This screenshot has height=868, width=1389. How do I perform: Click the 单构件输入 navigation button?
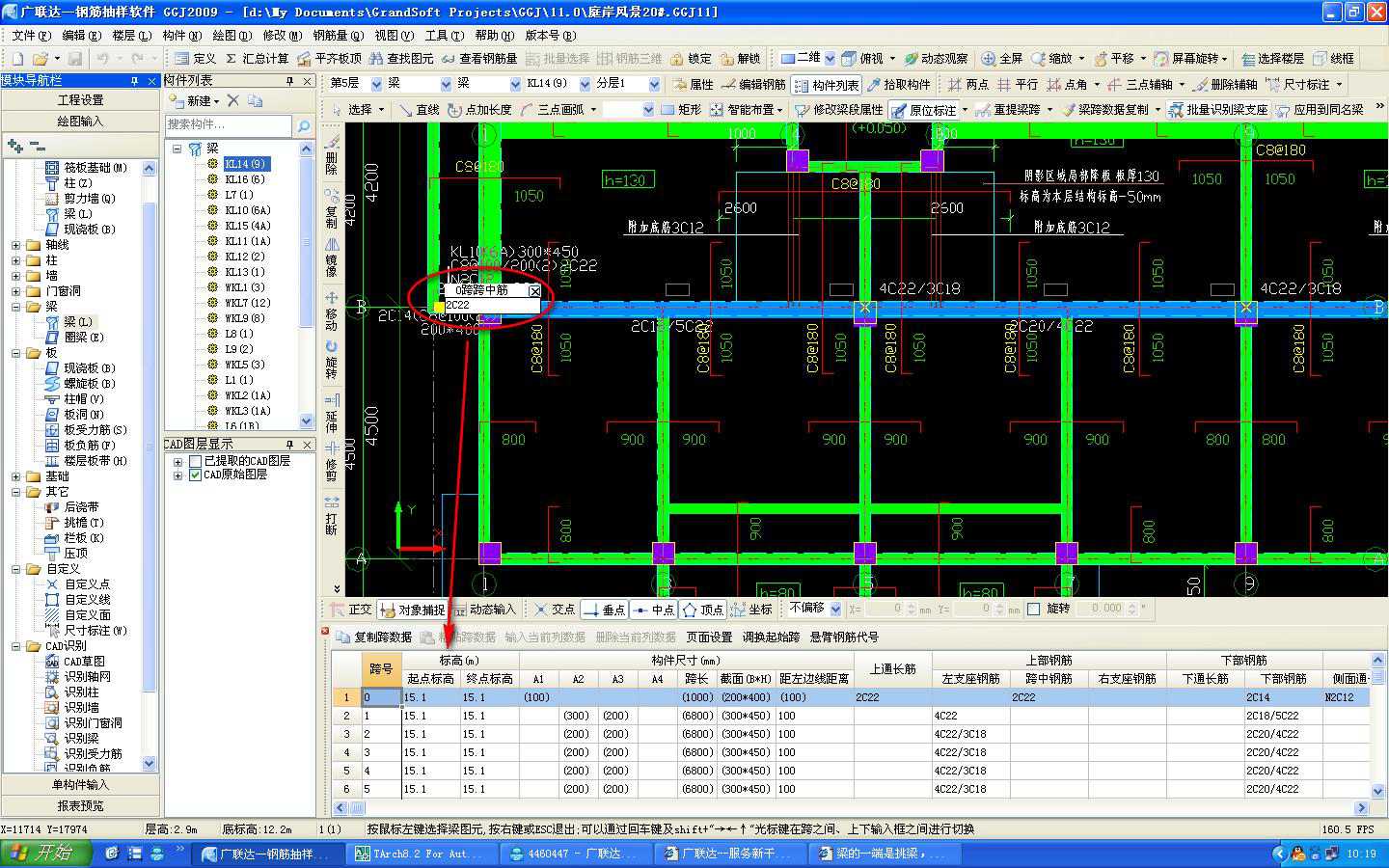[x=80, y=784]
